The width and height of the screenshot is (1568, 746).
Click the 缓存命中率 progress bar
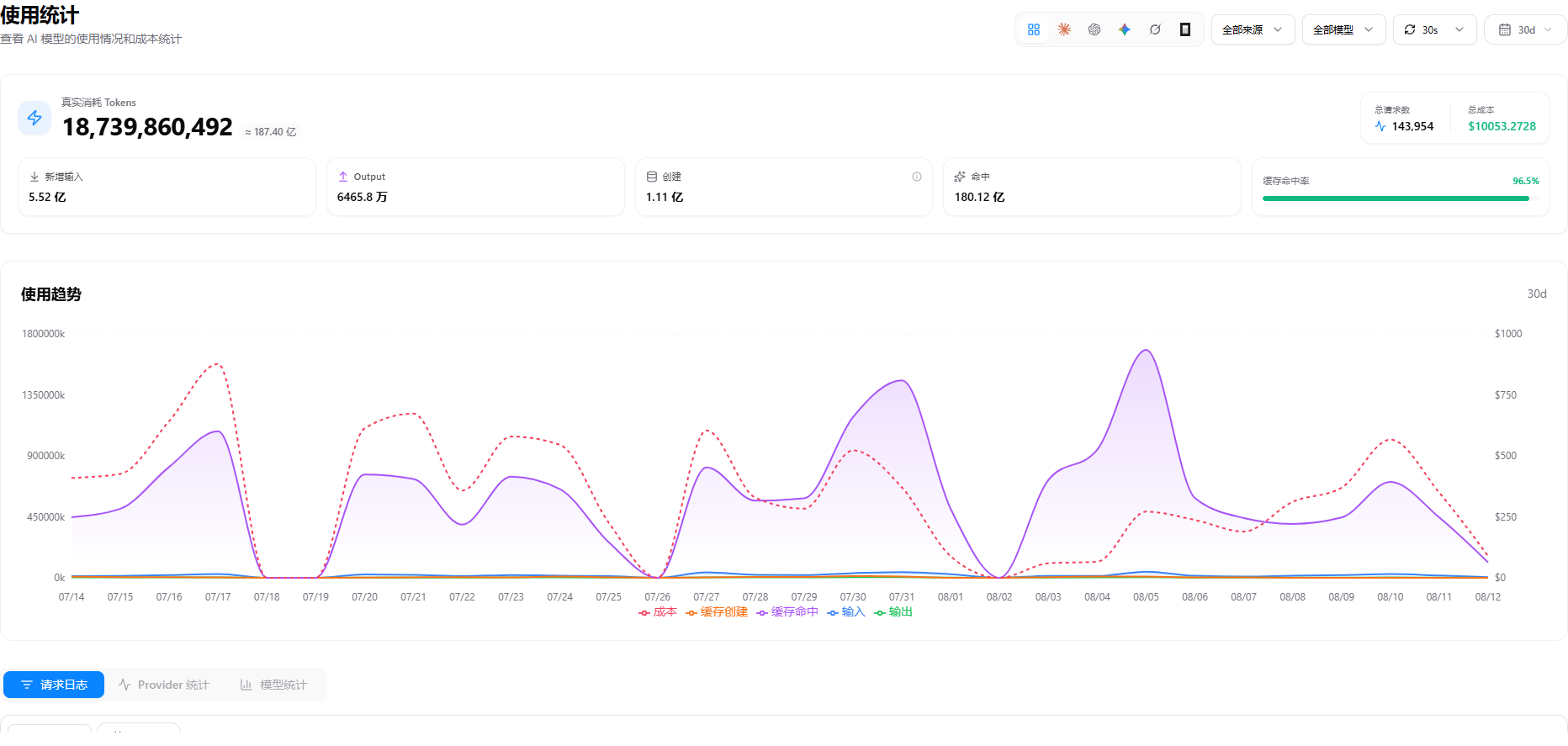[x=1401, y=198]
